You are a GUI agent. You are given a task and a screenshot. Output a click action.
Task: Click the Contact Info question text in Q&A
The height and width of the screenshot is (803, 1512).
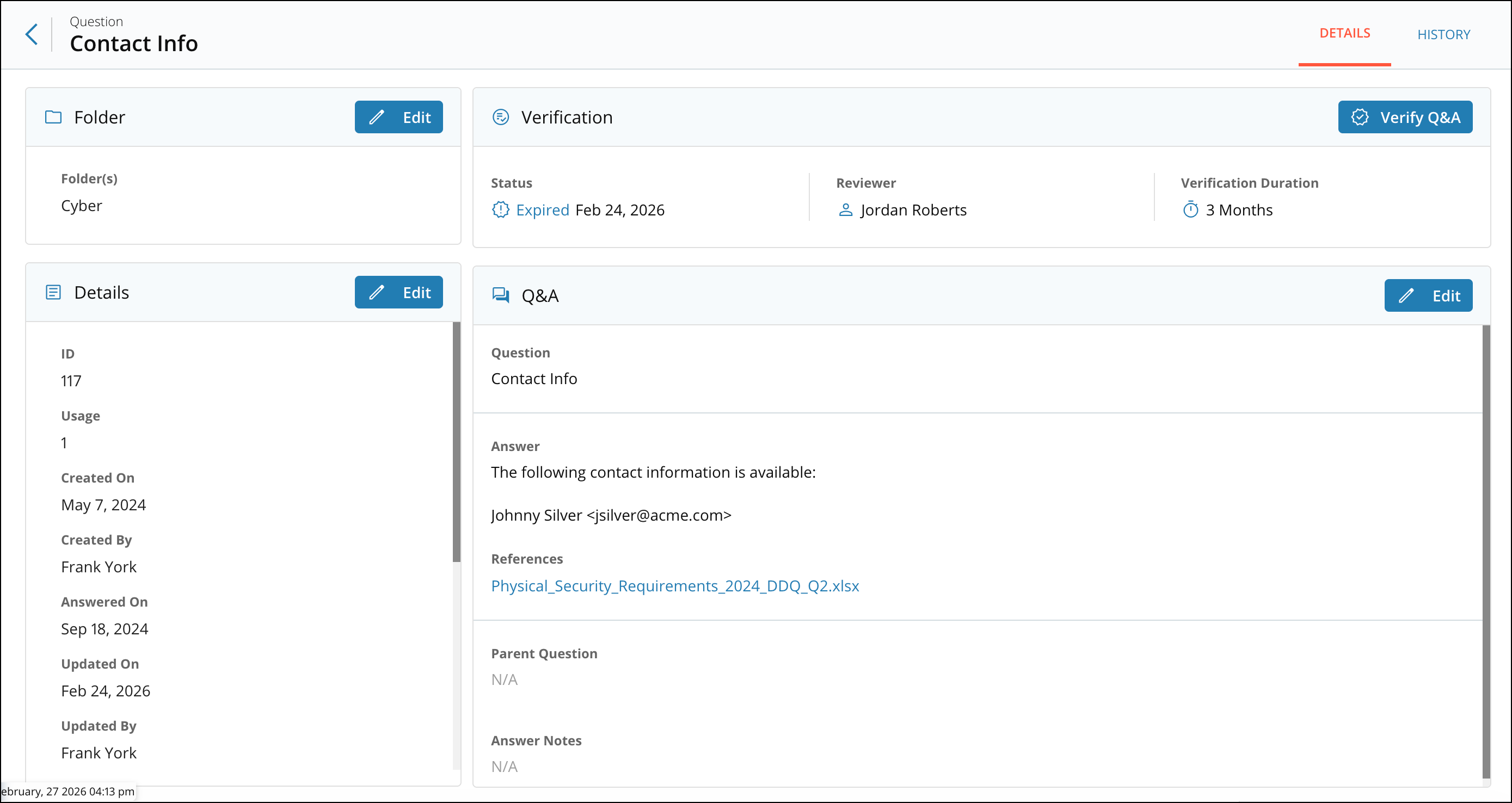point(534,379)
